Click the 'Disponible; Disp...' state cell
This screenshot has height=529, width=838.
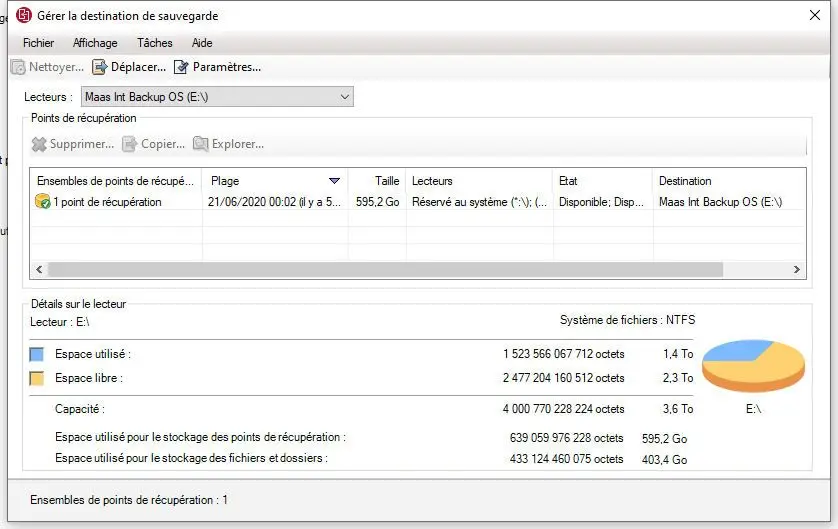pyautogui.click(x=601, y=202)
